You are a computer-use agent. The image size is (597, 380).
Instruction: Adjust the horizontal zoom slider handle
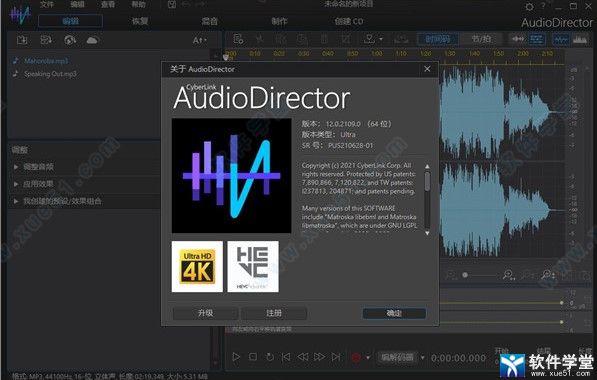pos(465,275)
